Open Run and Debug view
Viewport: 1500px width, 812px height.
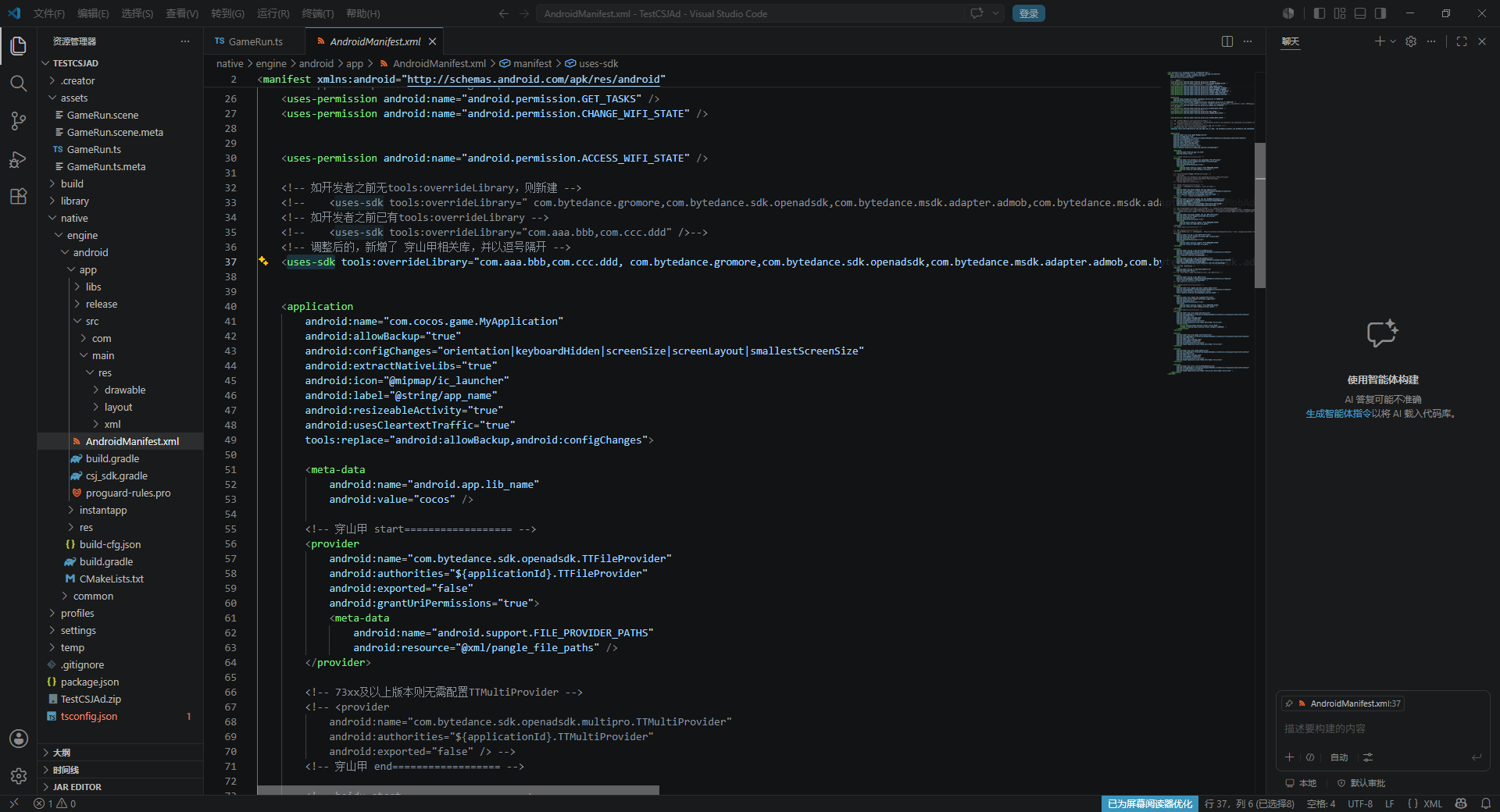(18, 158)
